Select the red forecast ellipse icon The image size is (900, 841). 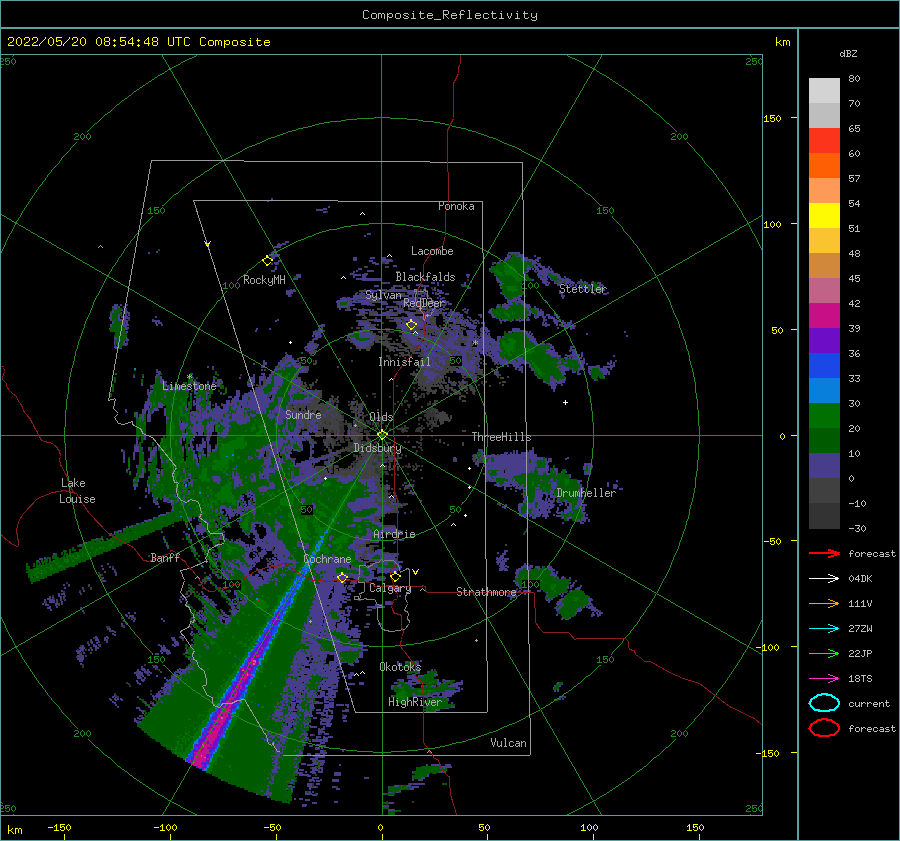coord(824,728)
